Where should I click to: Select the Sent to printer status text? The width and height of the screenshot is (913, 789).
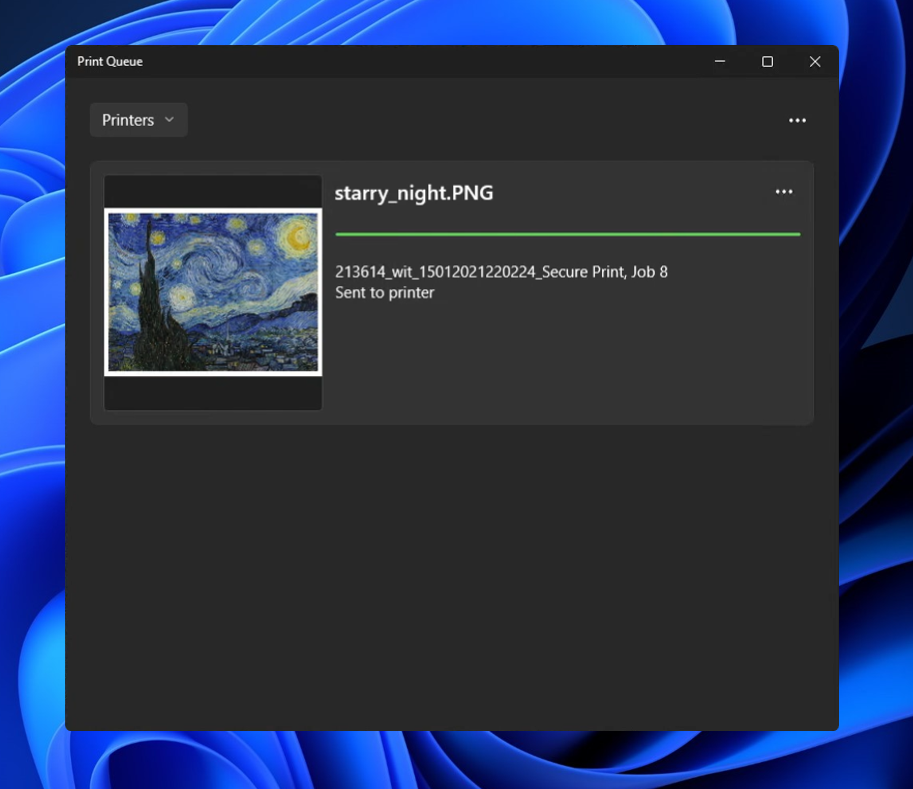pos(384,292)
